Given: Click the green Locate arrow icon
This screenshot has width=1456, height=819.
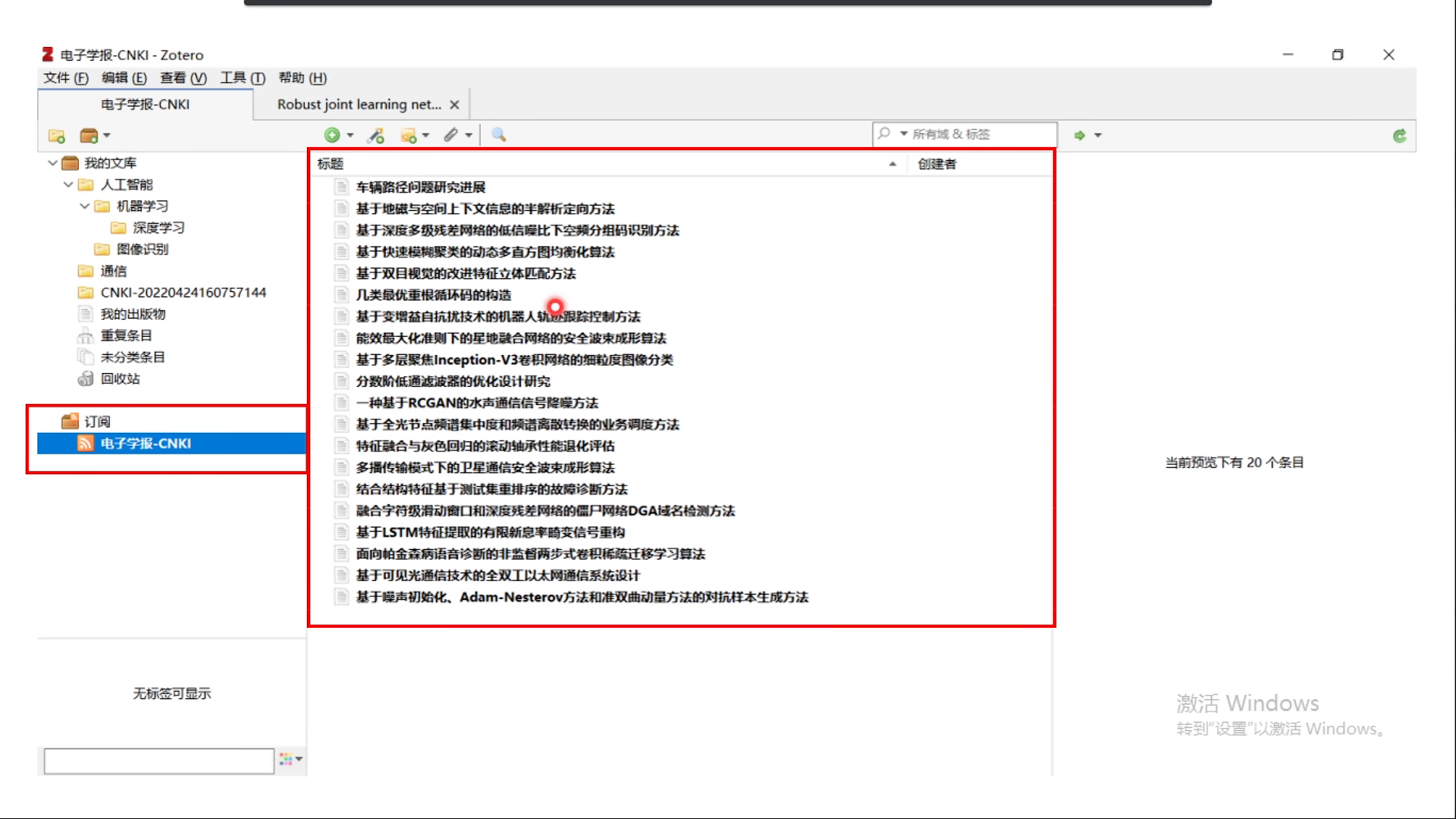Looking at the screenshot, I should point(1079,135).
